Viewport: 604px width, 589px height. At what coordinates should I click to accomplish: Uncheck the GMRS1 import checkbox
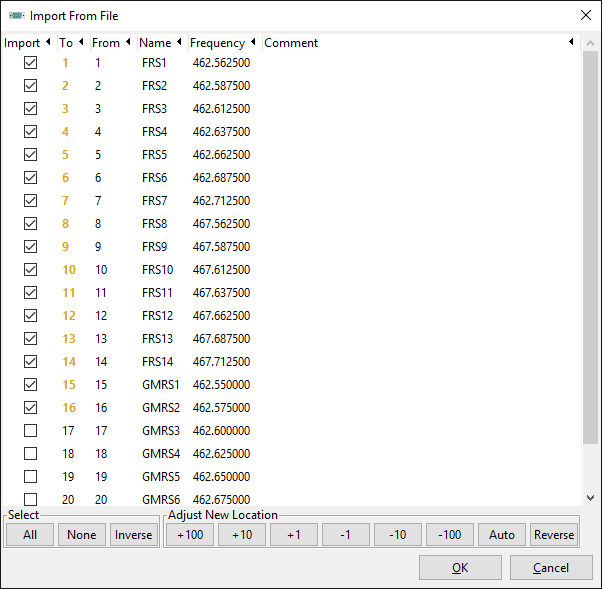point(30,385)
